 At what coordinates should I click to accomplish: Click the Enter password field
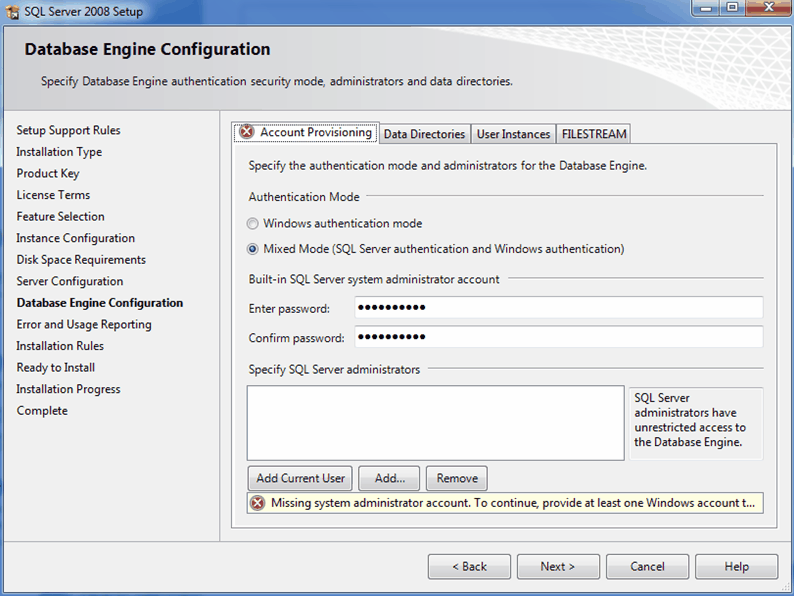(559, 307)
